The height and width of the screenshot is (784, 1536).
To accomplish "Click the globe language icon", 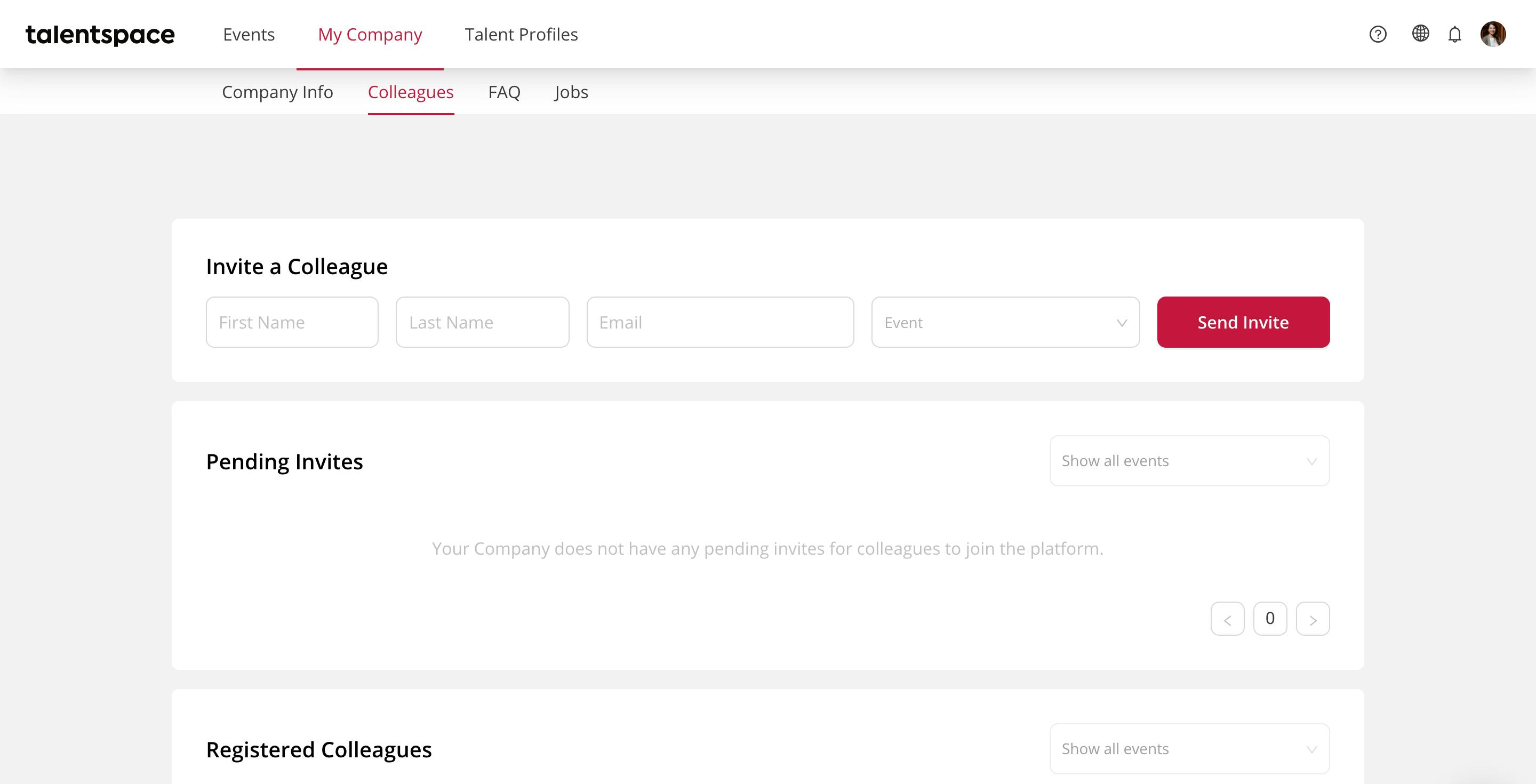I will coord(1420,34).
